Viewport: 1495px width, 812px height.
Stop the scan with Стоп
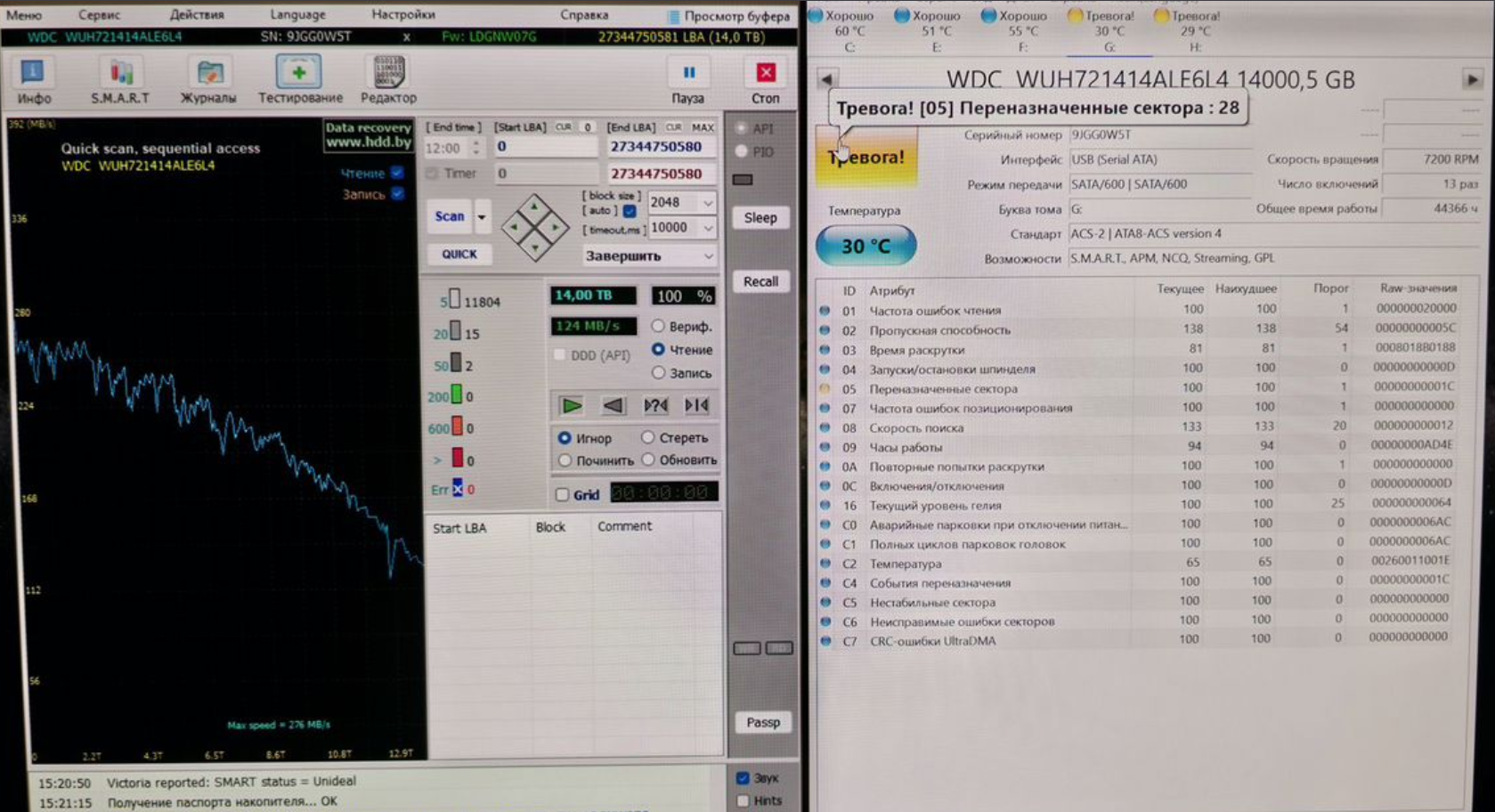pos(765,81)
